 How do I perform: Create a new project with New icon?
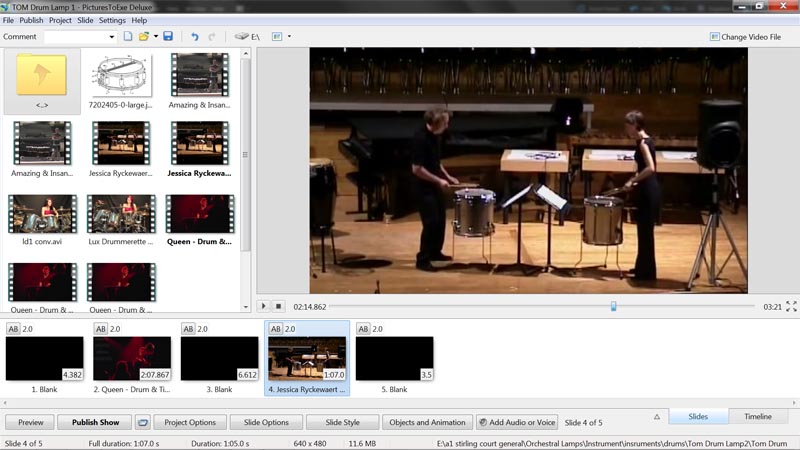pos(128,36)
